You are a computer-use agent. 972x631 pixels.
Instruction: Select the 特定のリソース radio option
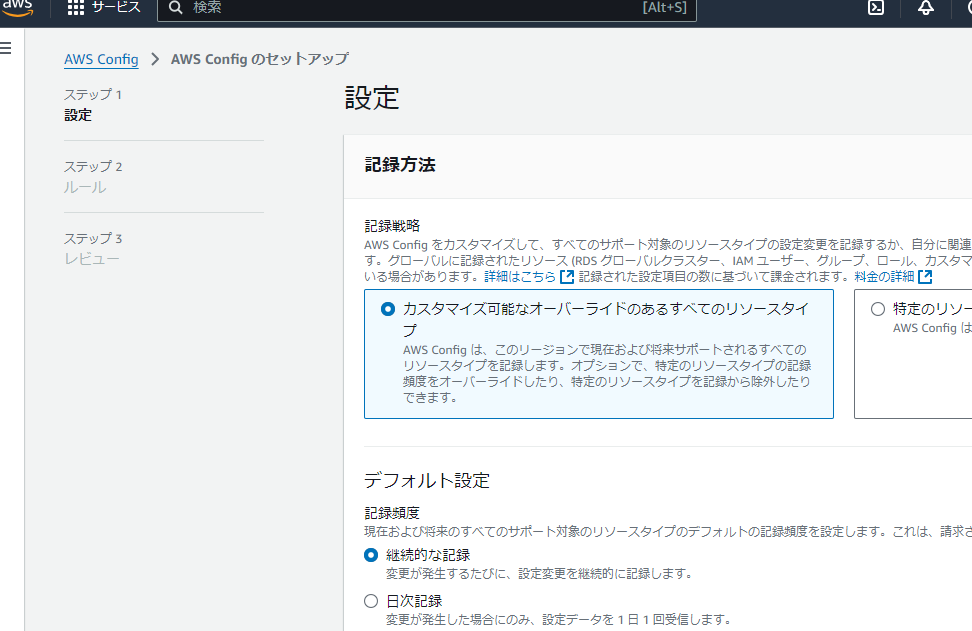pos(878,309)
